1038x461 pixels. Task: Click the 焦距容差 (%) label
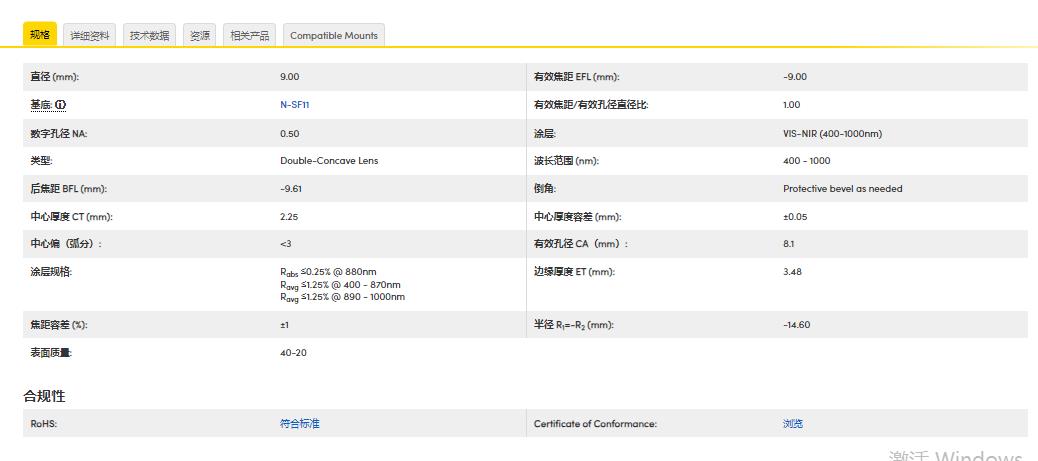point(59,325)
